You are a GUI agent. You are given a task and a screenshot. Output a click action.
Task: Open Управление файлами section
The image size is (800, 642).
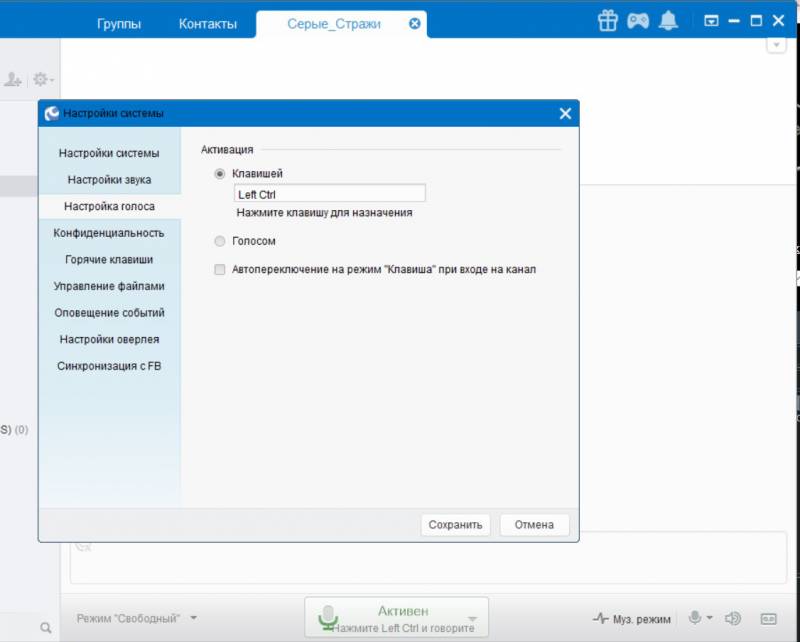[x=109, y=286]
